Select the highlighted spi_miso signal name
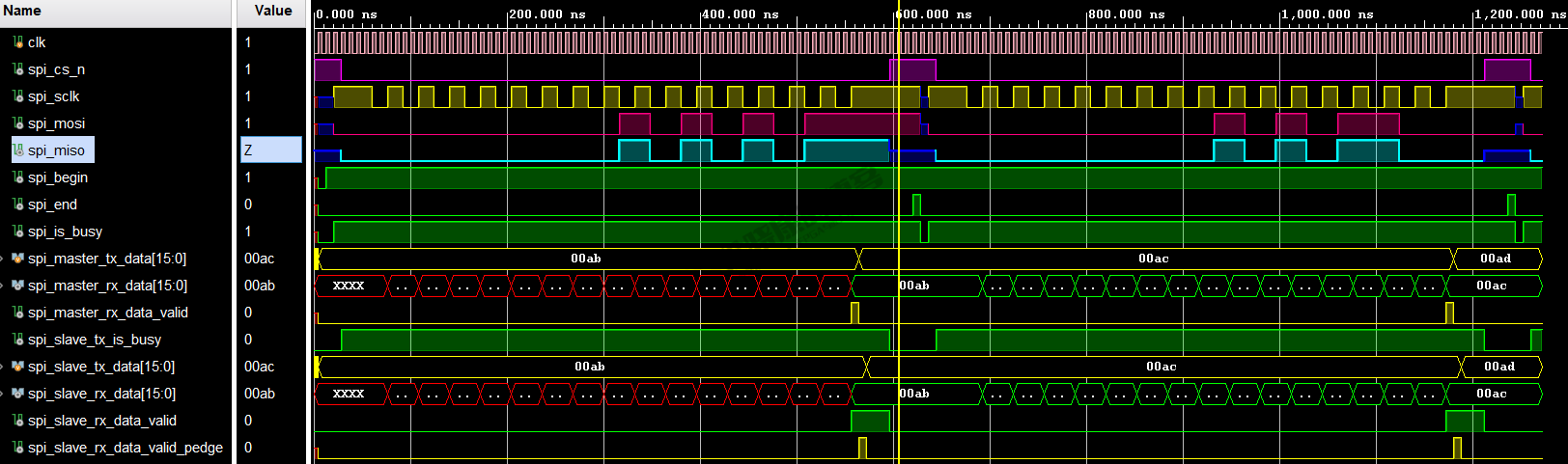Screen dimensions: 1568x464 (56, 150)
